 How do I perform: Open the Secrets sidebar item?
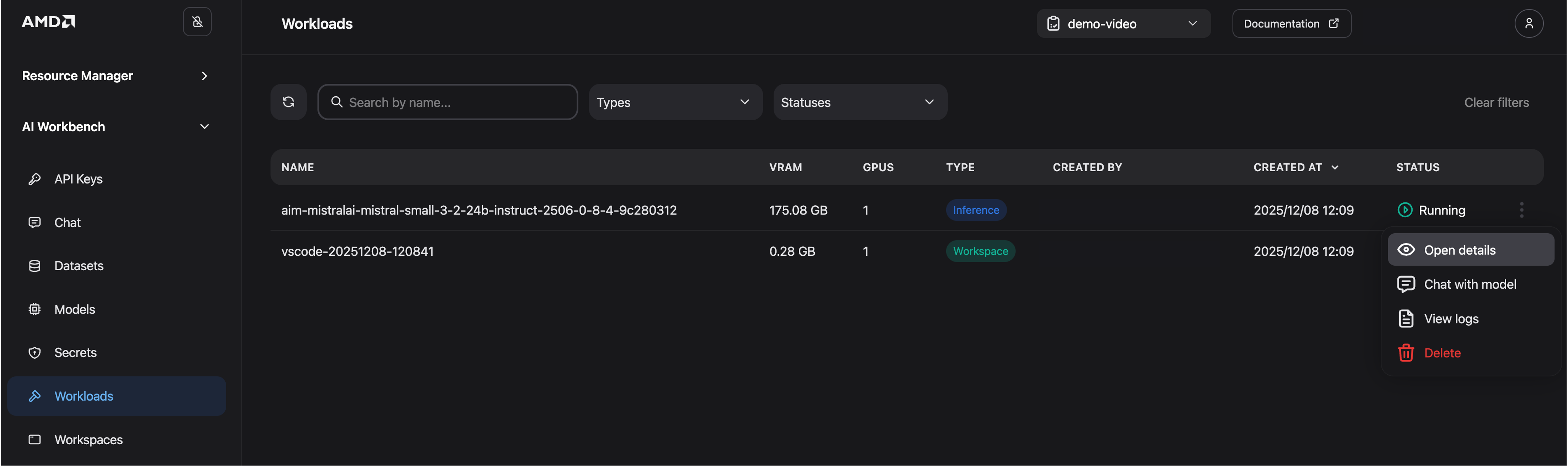[x=75, y=353]
